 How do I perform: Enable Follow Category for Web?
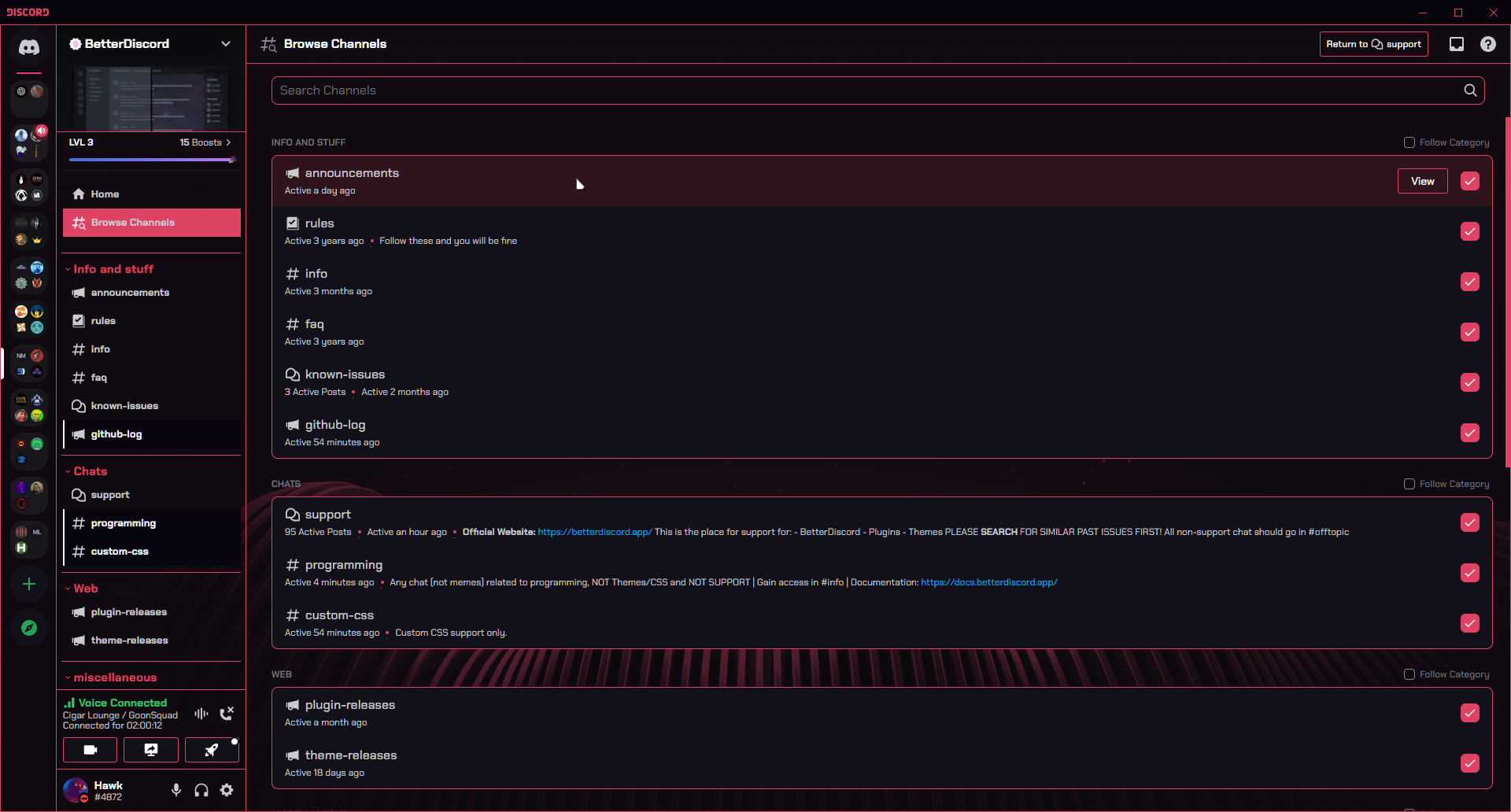[1409, 674]
